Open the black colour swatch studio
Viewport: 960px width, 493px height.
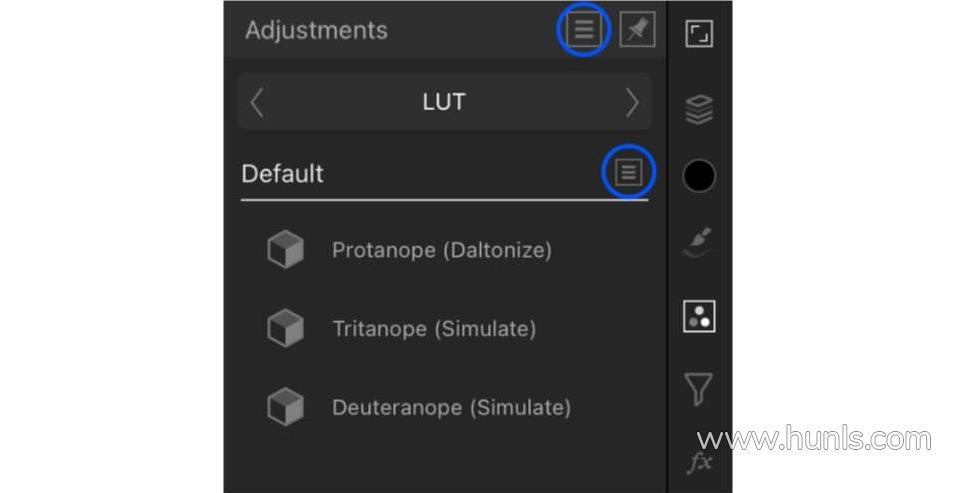pyautogui.click(x=699, y=177)
